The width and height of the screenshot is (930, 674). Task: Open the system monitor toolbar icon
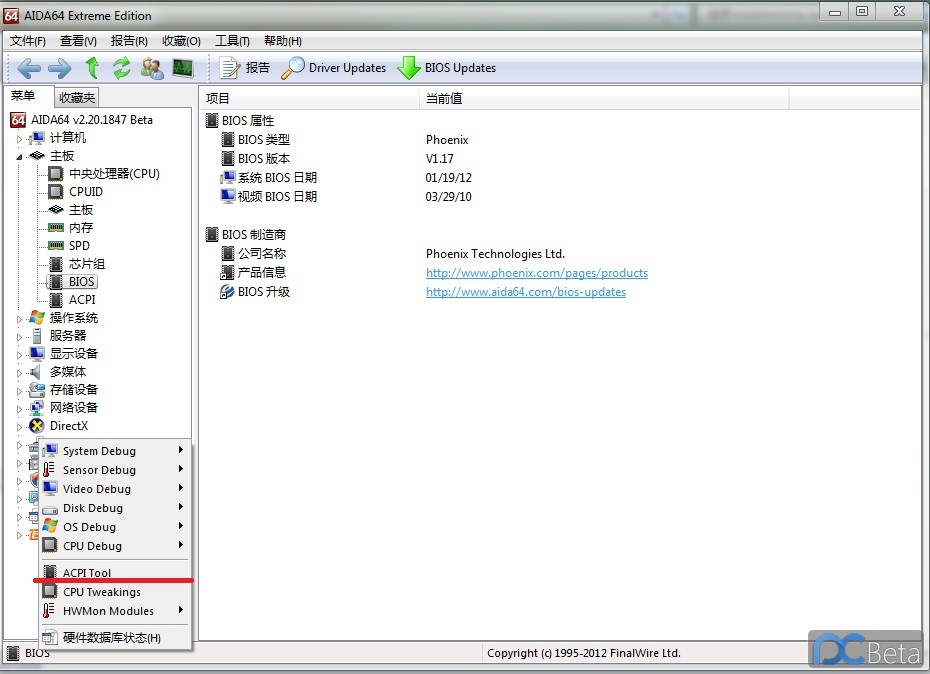(x=183, y=68)
